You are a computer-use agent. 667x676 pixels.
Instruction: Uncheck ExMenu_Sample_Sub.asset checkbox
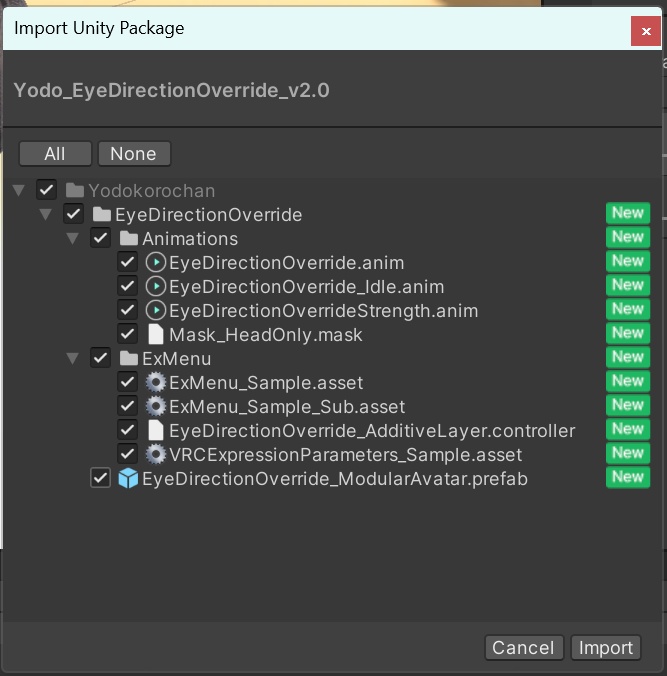[128, 406]
